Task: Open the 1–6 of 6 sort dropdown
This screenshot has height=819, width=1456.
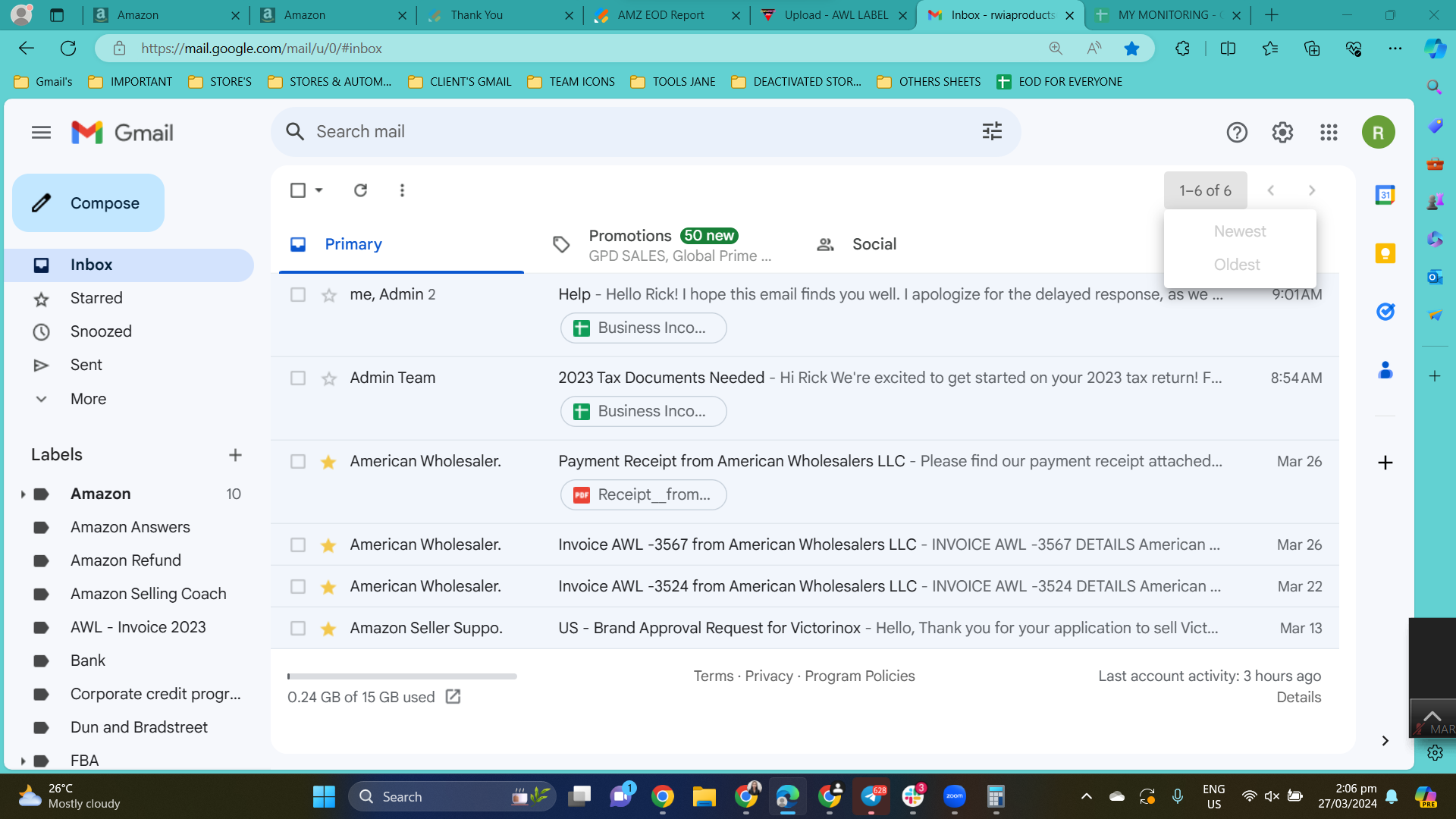Action: [x=1205, y=190]
